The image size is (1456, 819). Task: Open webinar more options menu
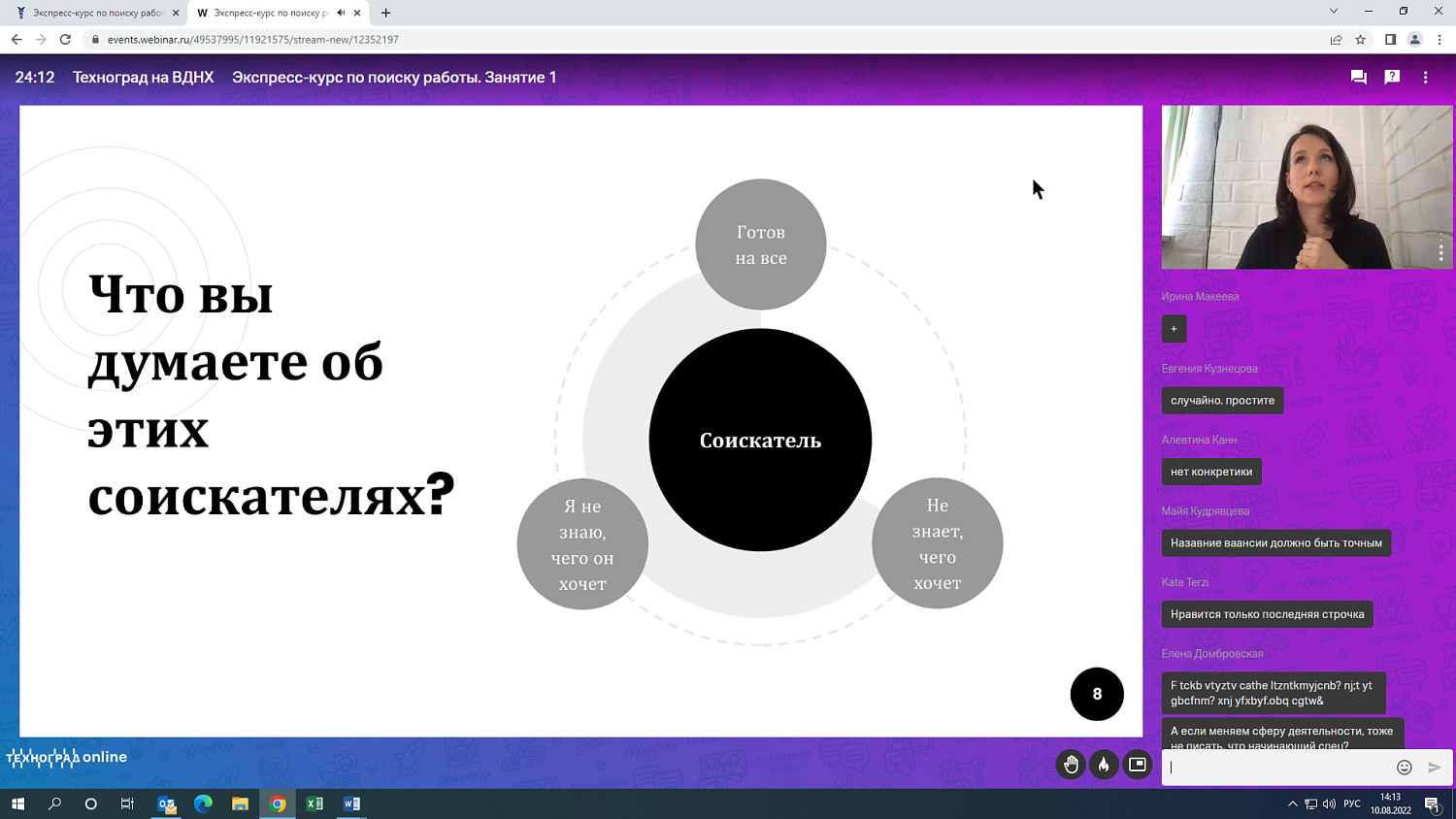[1425, 78]
